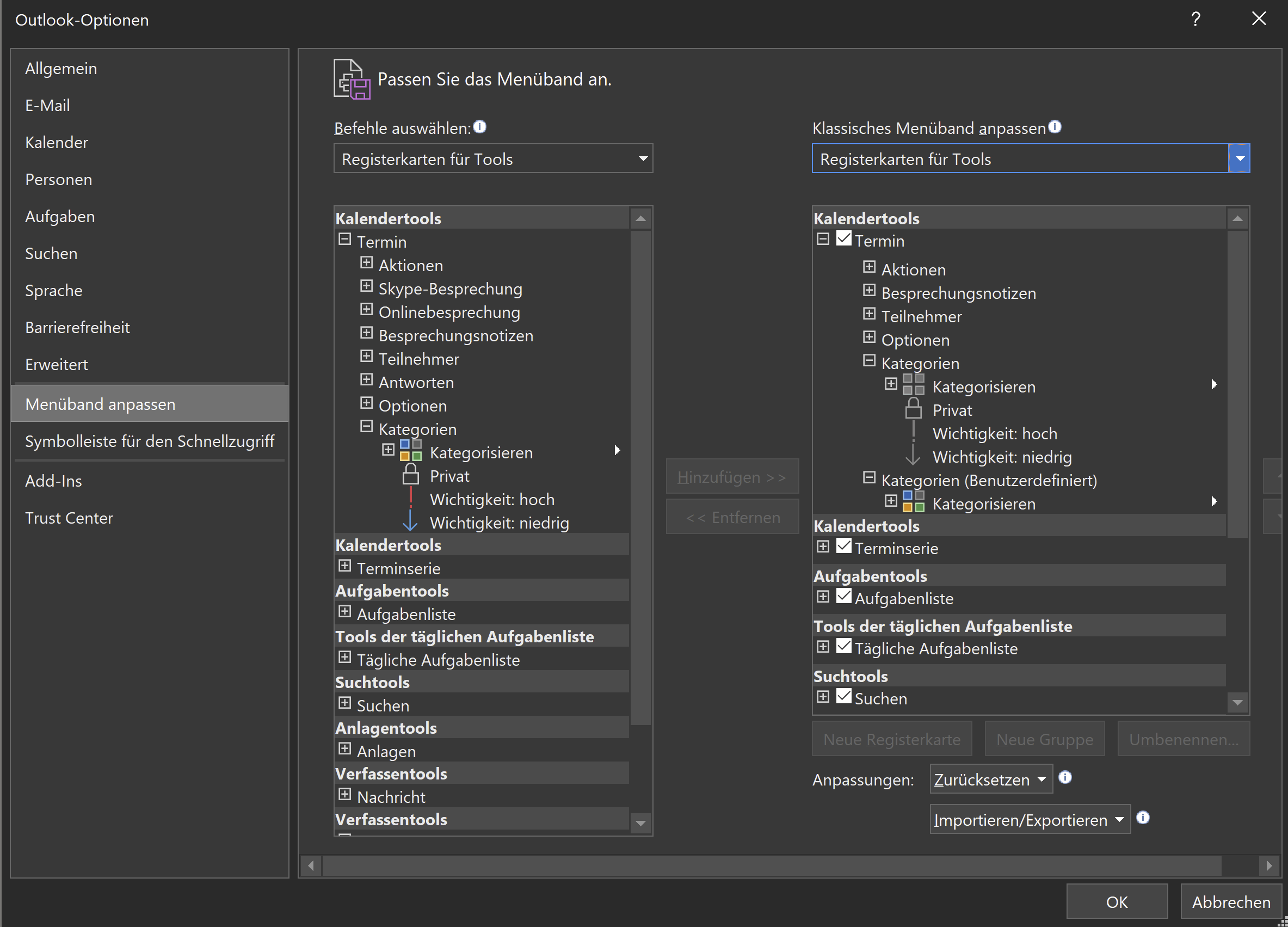Click the << Entfernen button
The image size is (1288, 927).
[x=732, y=517]
